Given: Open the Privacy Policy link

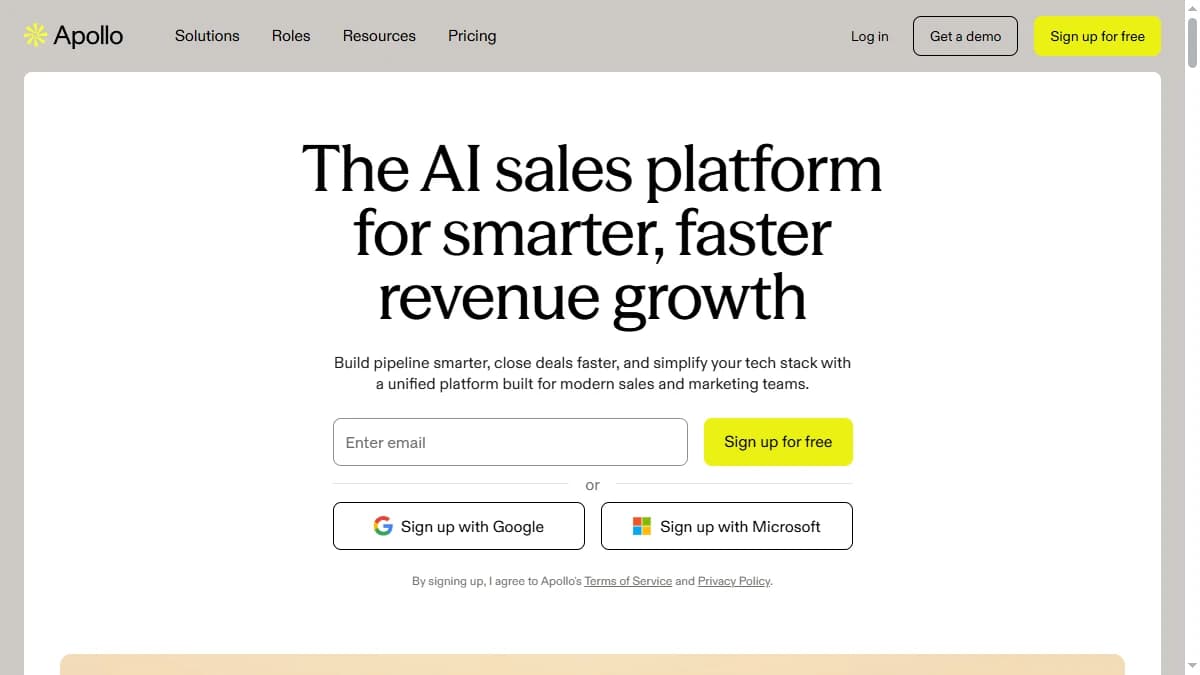Looking at the screenshot, I should (x=734, y=581).
